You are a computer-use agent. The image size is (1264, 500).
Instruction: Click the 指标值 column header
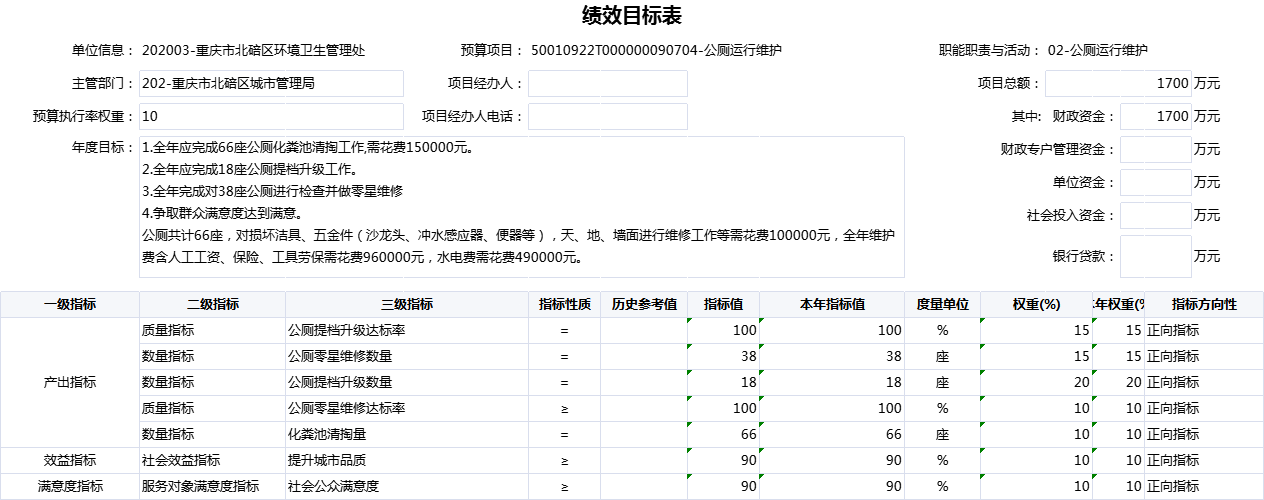point(723,305)
